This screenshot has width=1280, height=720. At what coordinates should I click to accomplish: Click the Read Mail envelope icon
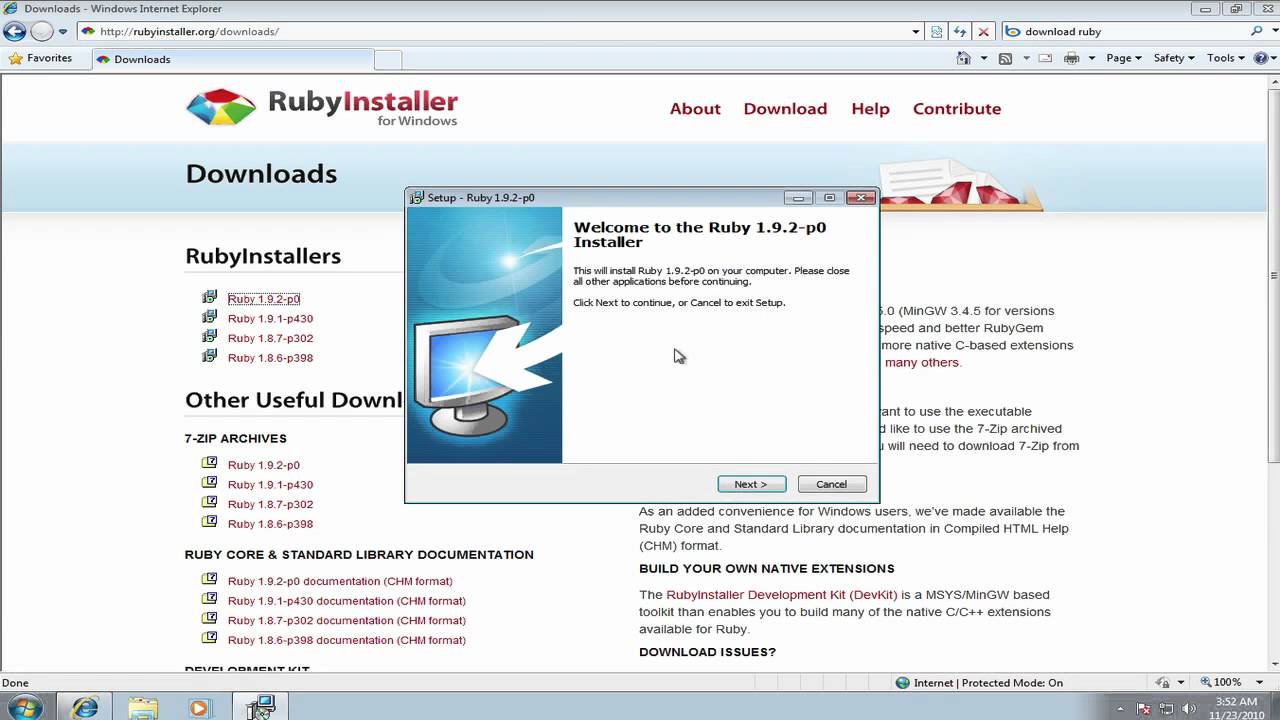point(1045,58)
